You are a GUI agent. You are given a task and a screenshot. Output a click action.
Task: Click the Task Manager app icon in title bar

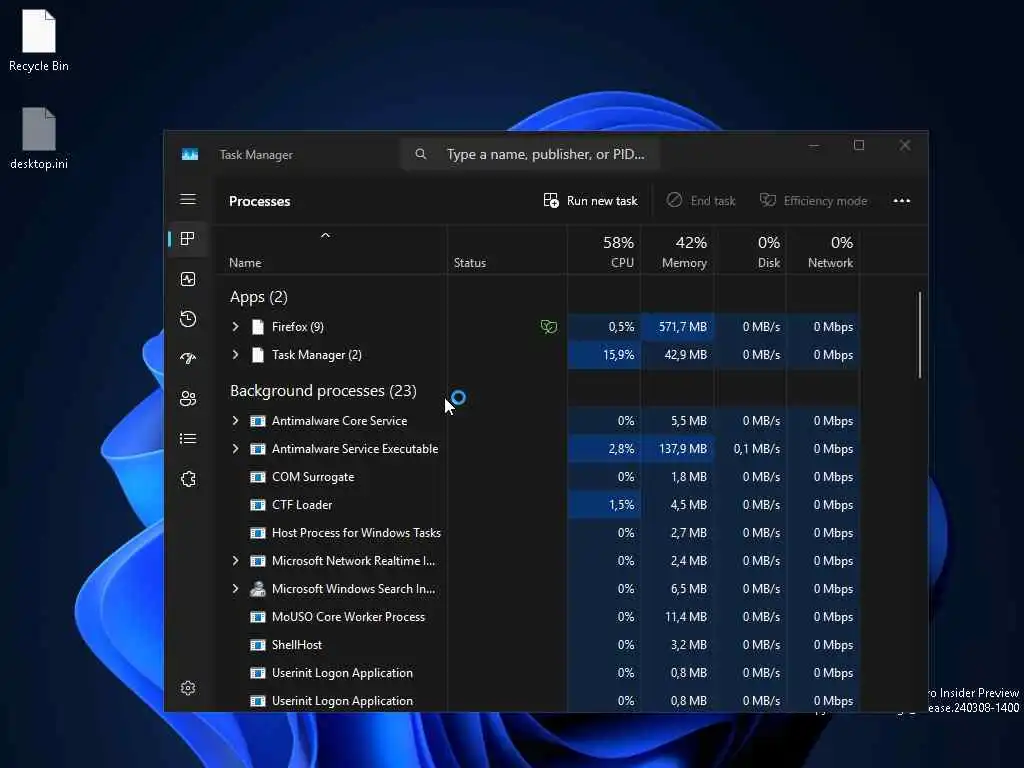[x=190, y=155]
